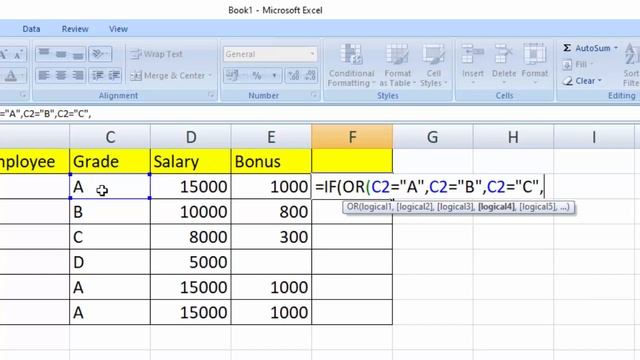
Task: Click inside the formula cell being edited
Action: pyautogui.click(x=429, y=187)
